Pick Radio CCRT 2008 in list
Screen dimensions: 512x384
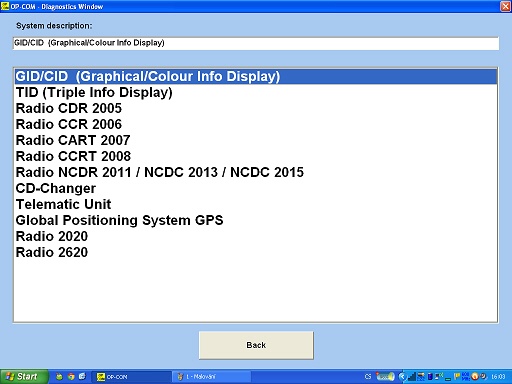[256, 156]
